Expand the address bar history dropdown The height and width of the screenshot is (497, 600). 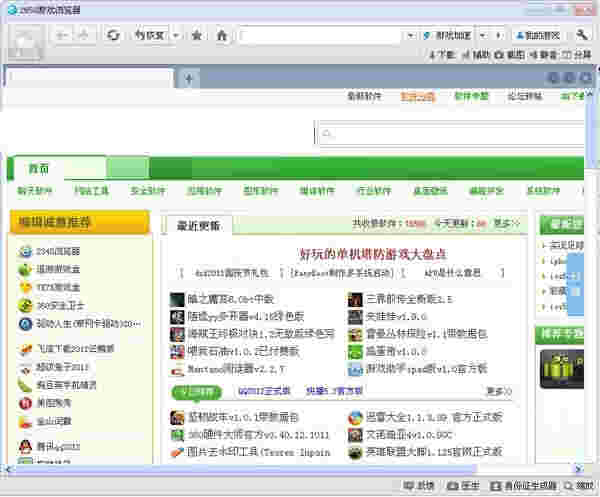pyautogui.click(x=410, y=36)
